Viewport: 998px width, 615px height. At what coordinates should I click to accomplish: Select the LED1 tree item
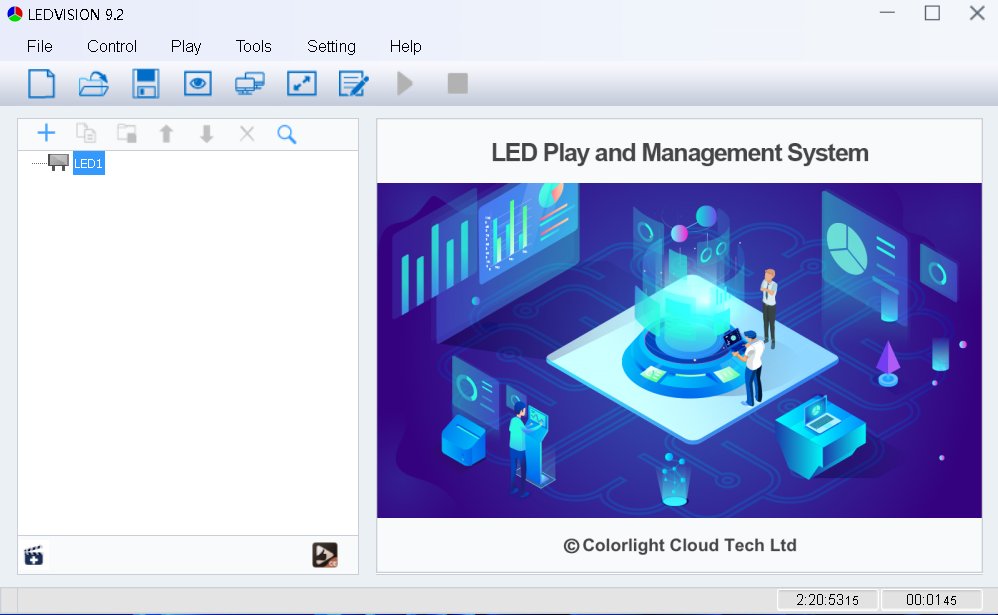tap(88, 164)
